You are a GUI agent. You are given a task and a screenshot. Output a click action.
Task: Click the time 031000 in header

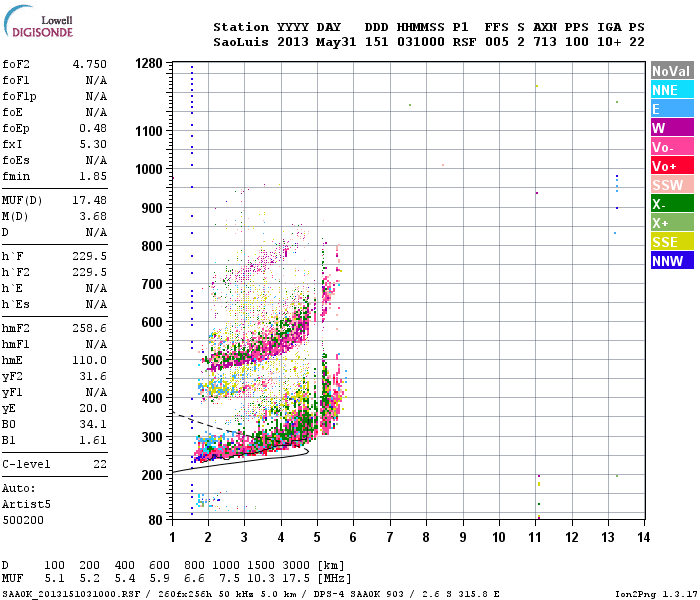click(x=421, y=42)
